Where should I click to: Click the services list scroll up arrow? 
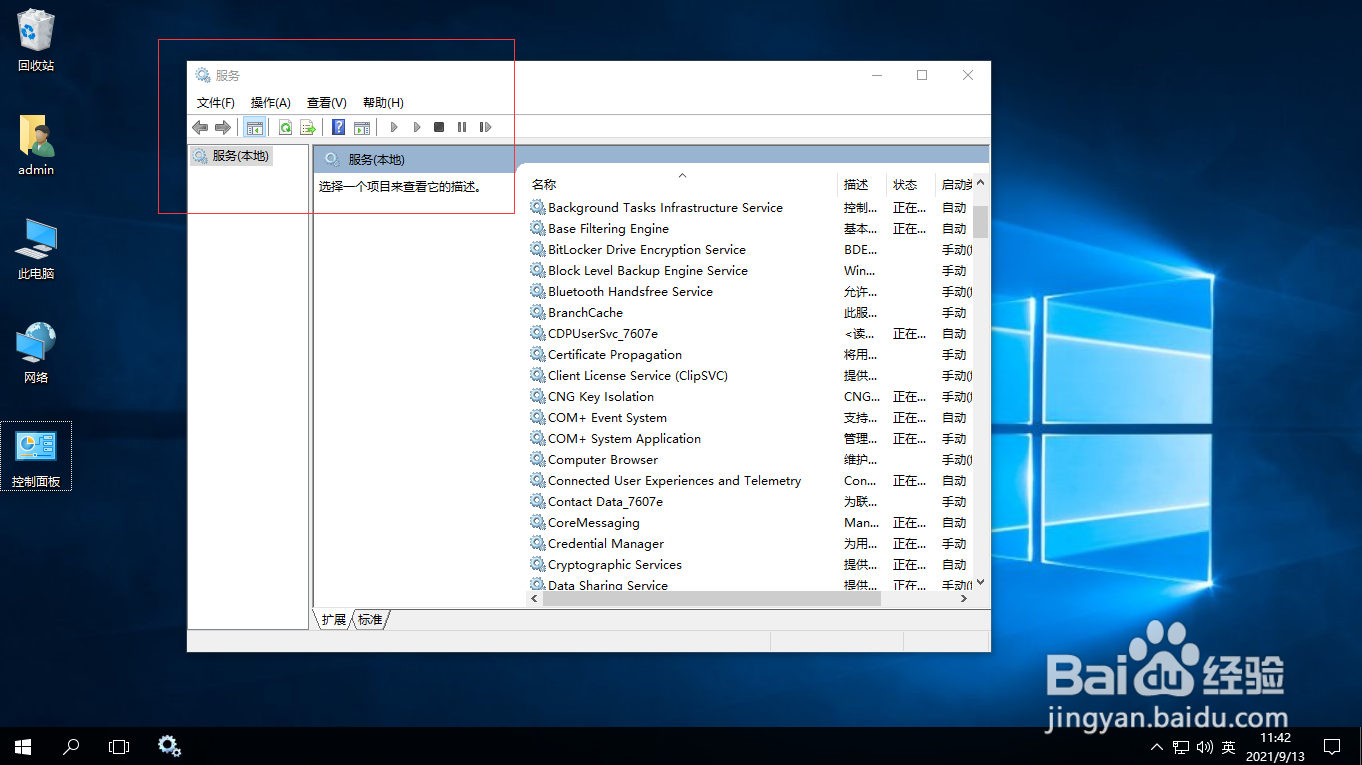[981, 184]
